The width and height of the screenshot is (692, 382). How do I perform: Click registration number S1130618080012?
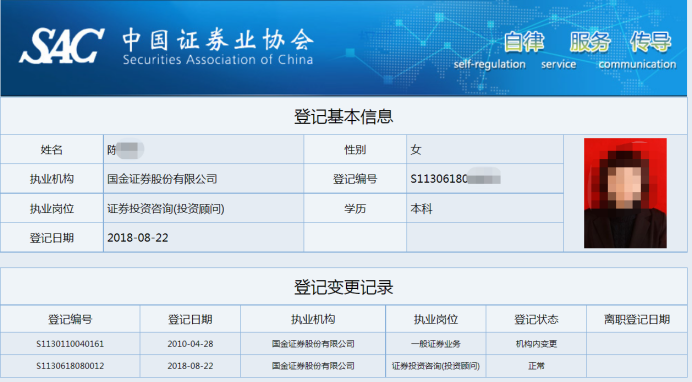click(x=70, y=366)
